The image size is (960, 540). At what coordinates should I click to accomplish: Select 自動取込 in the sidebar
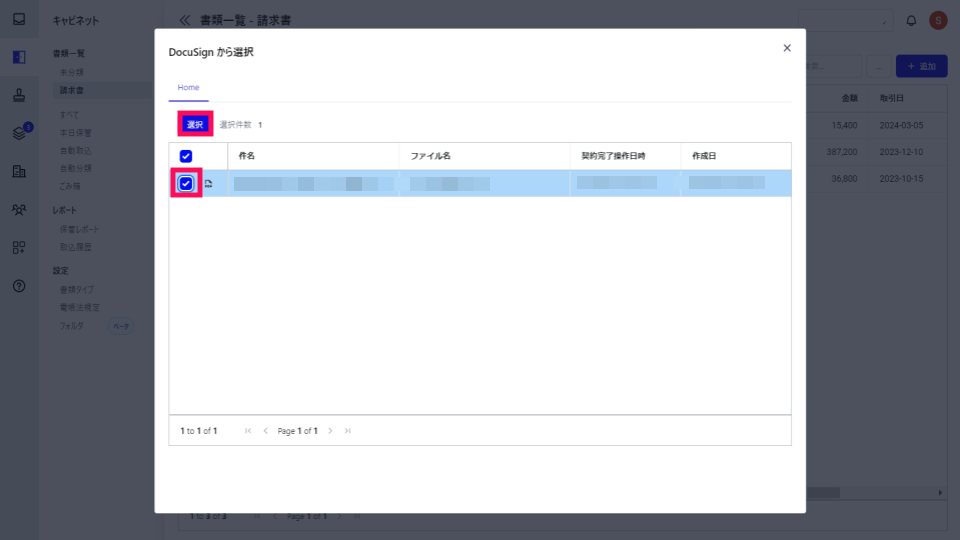(75, 150)
